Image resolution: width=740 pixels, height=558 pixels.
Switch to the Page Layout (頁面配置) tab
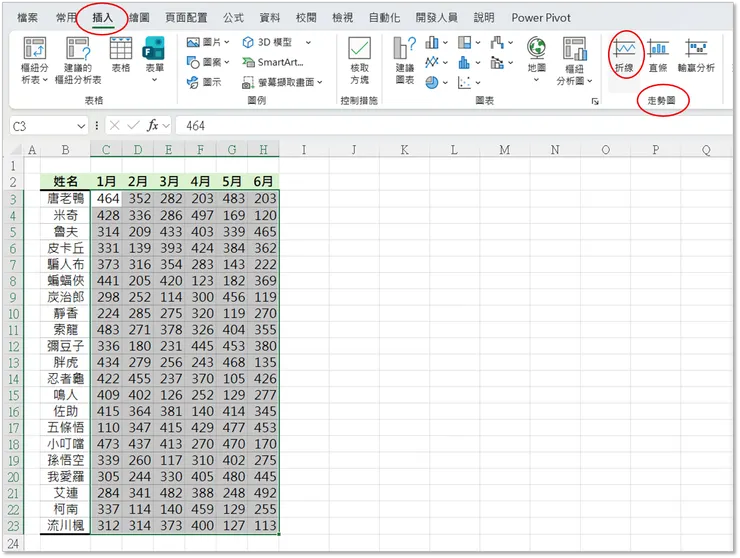(x=186, y=18)
